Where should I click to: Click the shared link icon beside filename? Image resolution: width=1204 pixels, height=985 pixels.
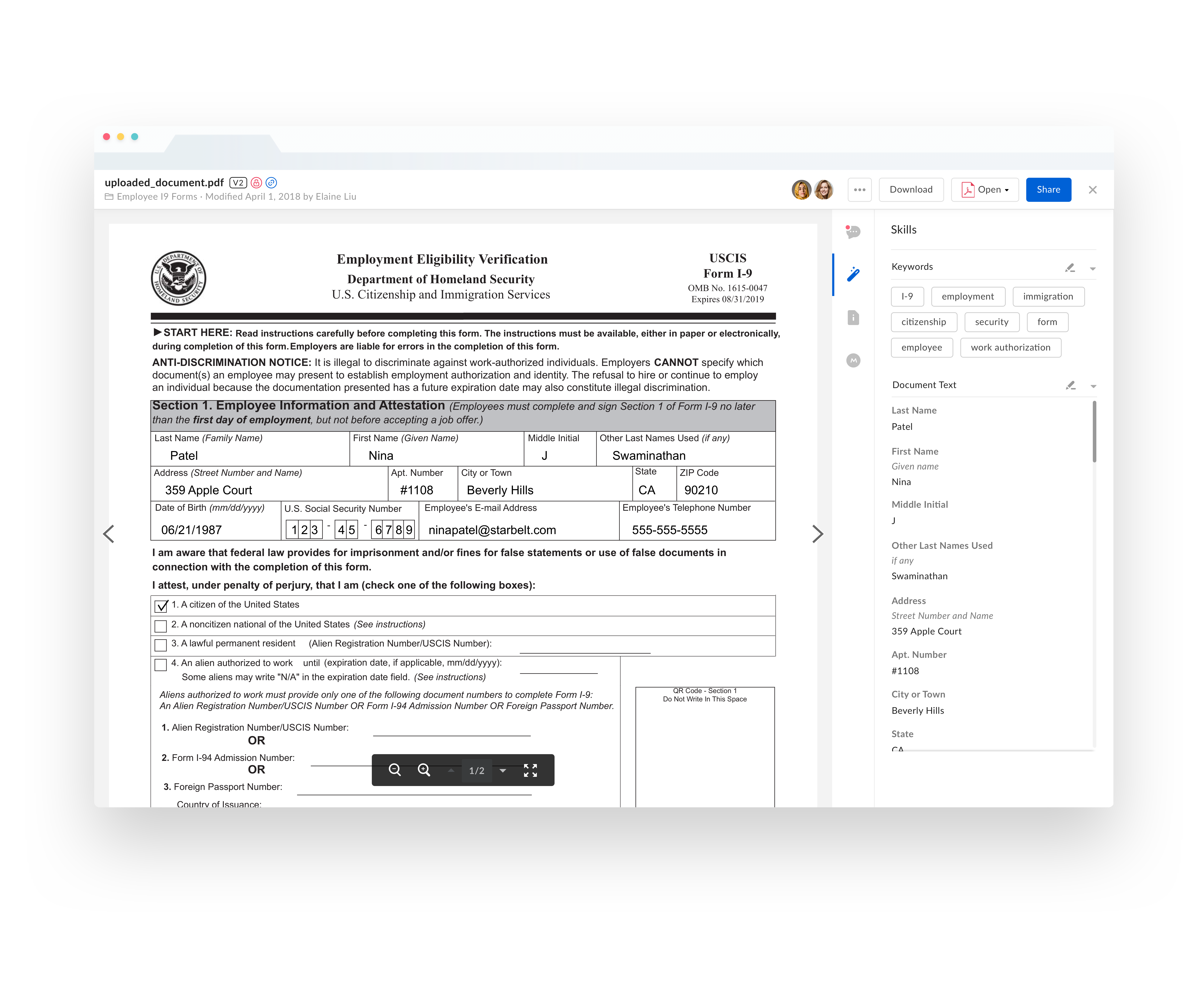point(271,183)
